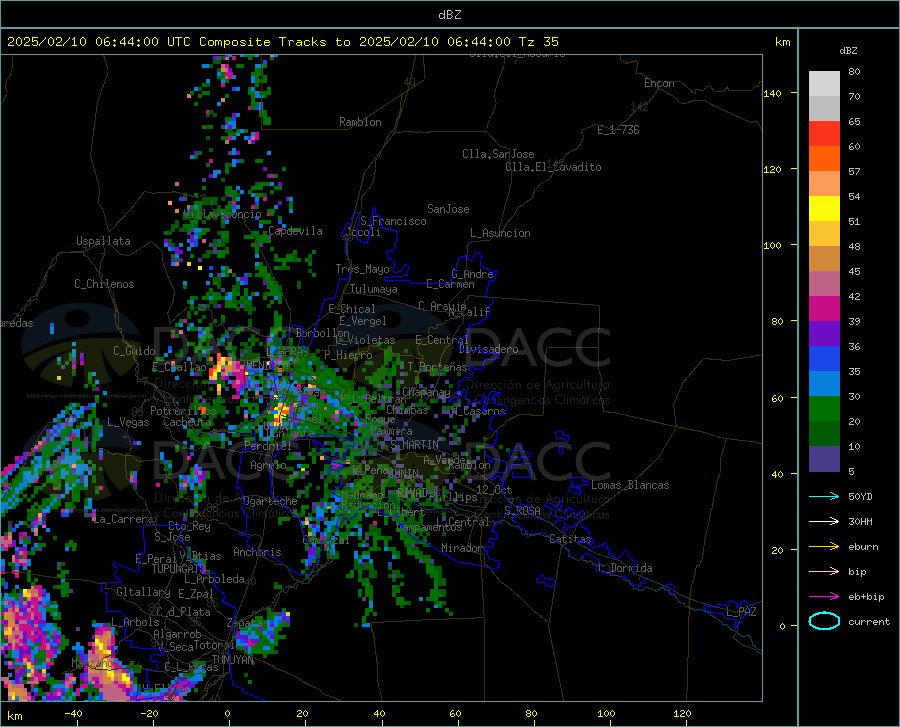Click the Tulumaya map label

(x=373, y=289)
